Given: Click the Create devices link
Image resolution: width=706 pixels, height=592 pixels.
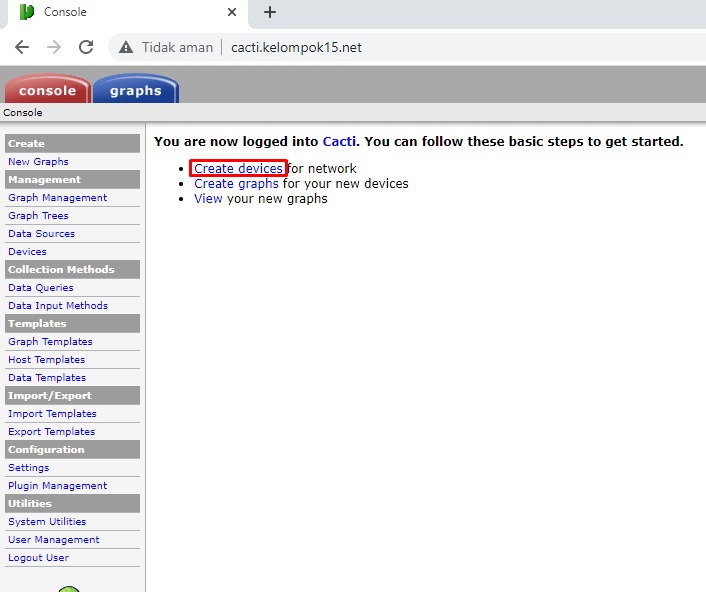Looking at the screenshot, I should (238, 168).
